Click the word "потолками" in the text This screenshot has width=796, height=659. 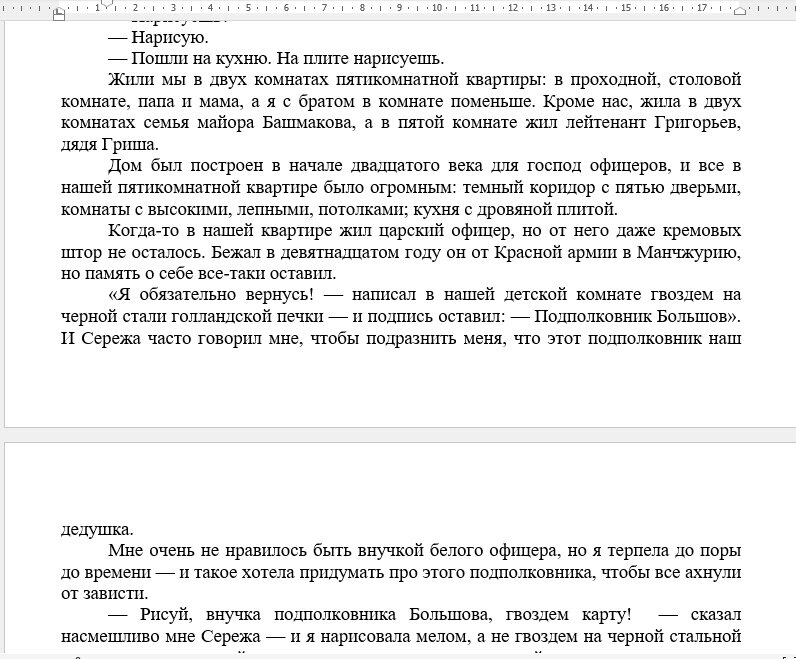(x=361, y=210)
